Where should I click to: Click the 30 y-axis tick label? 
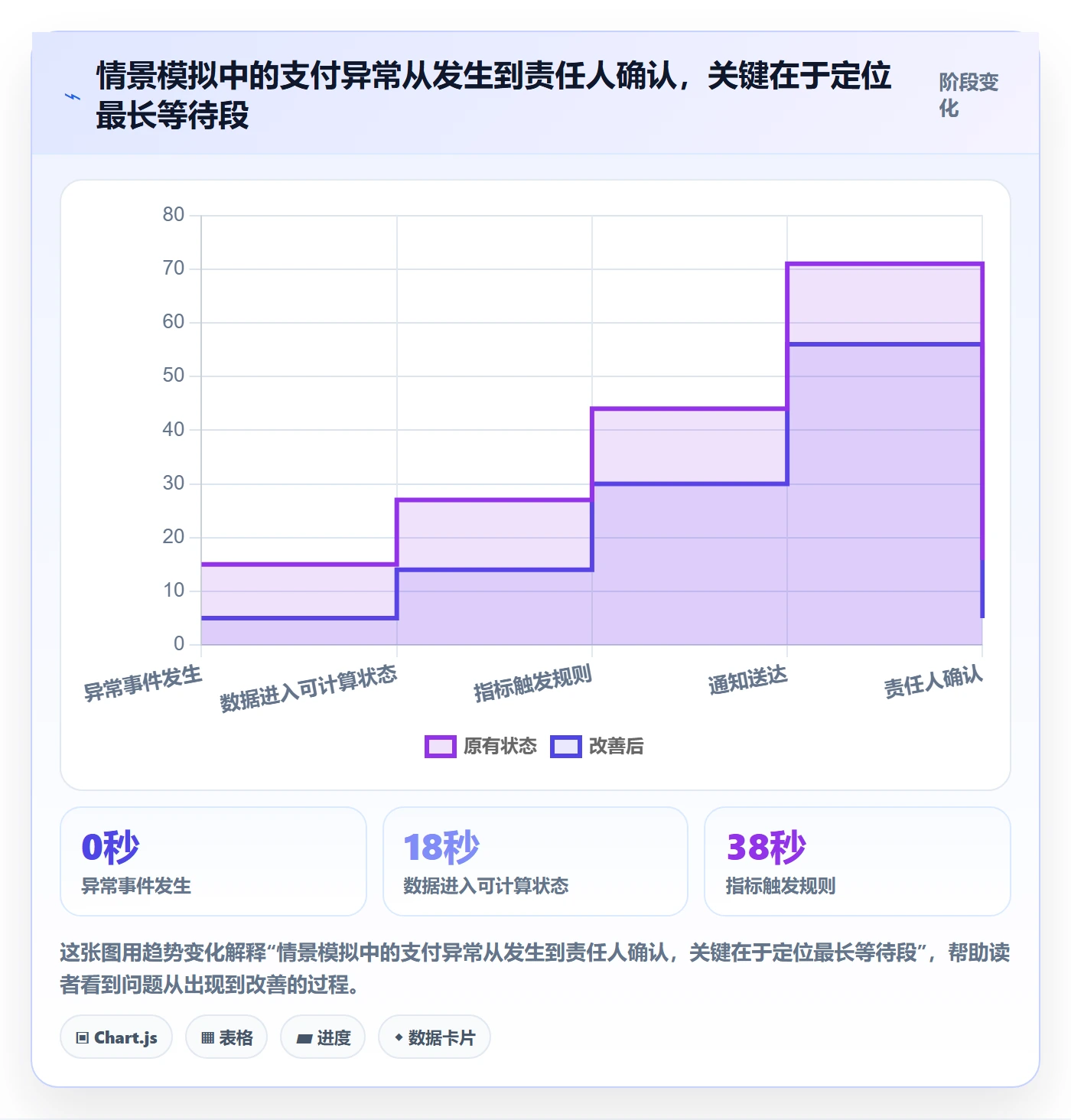pos(174,483)
